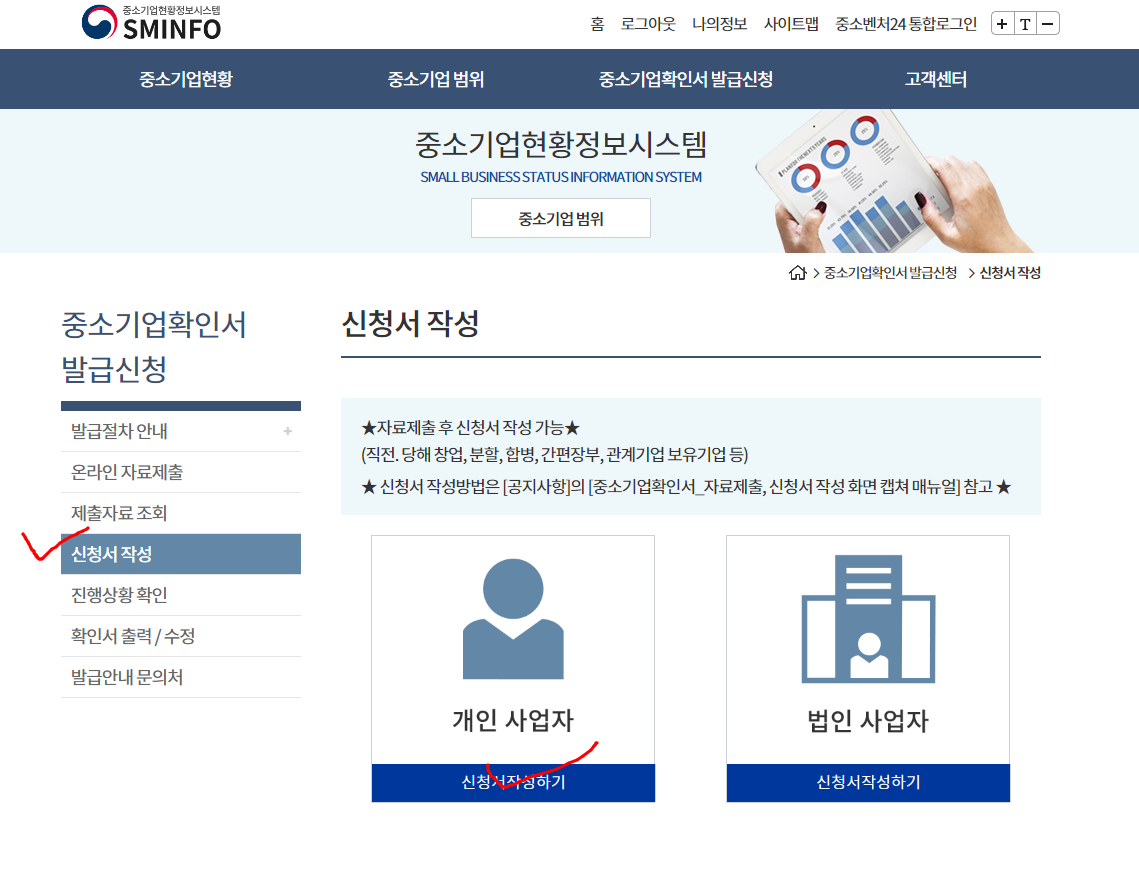Click the 개인 사업자 person icon

click(513, 619)
